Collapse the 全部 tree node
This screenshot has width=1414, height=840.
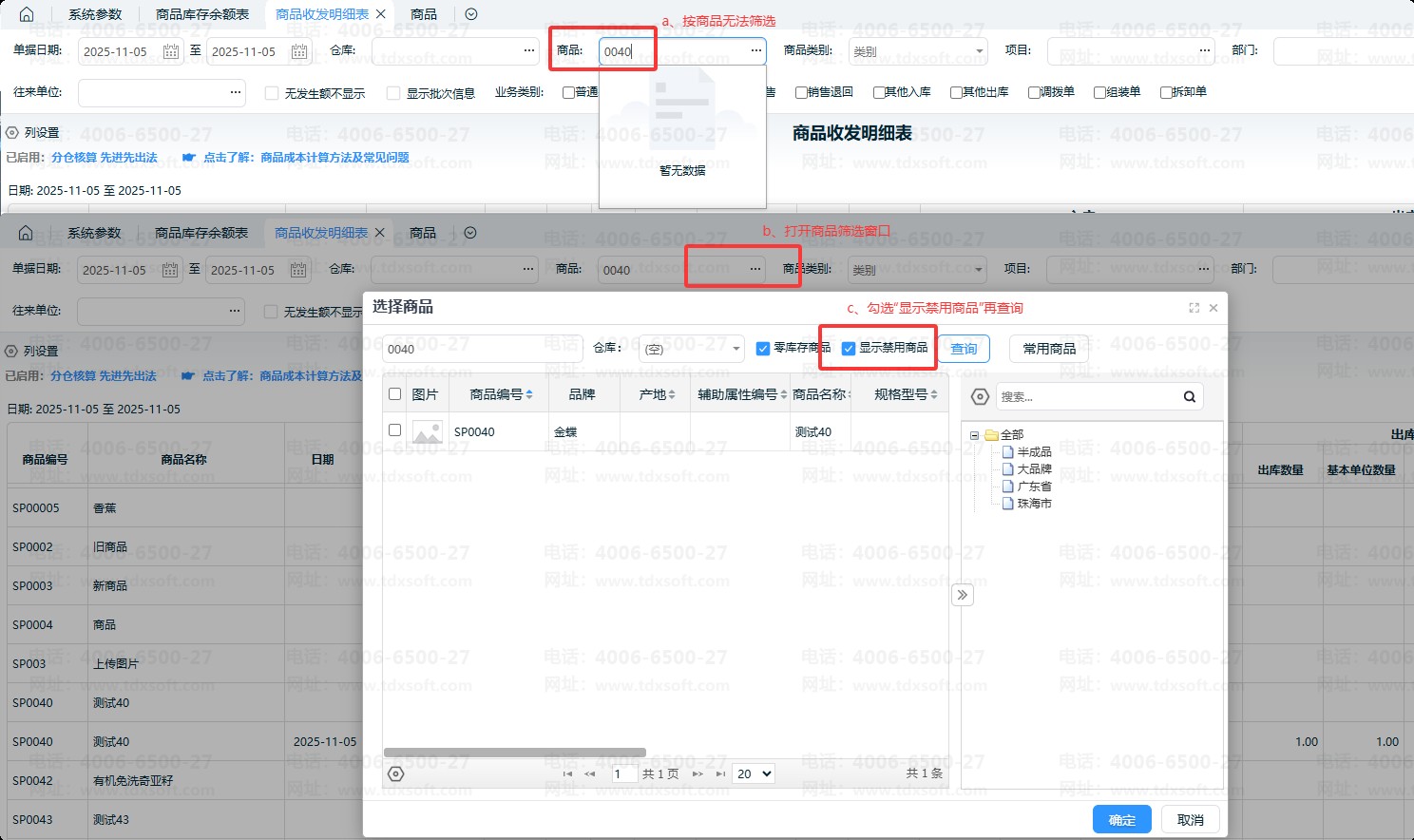(x=974, y=435)
